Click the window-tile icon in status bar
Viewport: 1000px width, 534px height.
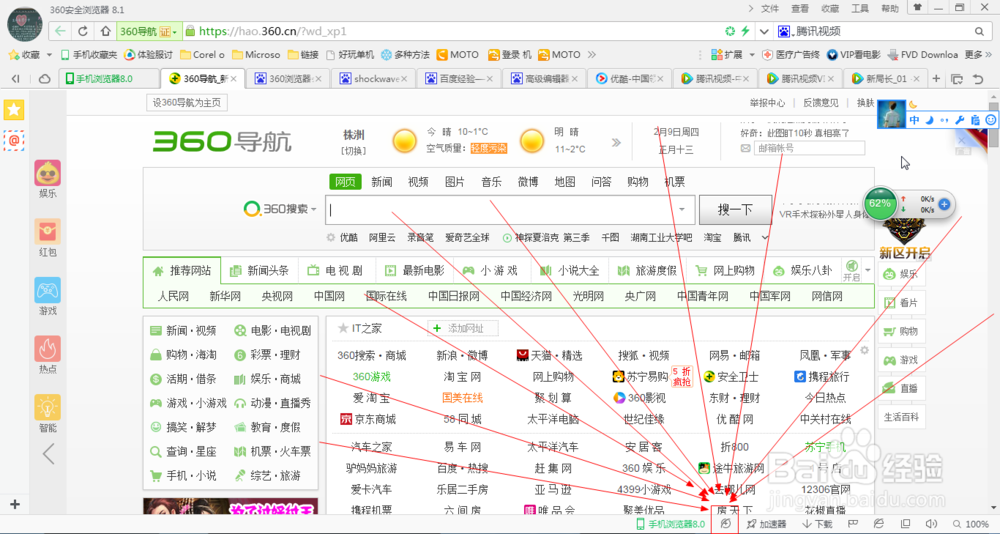[904, 524]
